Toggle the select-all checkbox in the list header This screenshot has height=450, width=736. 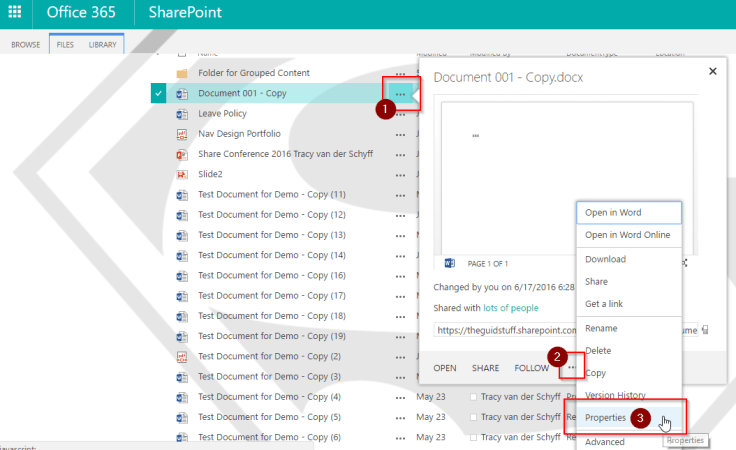coord(181,52)
